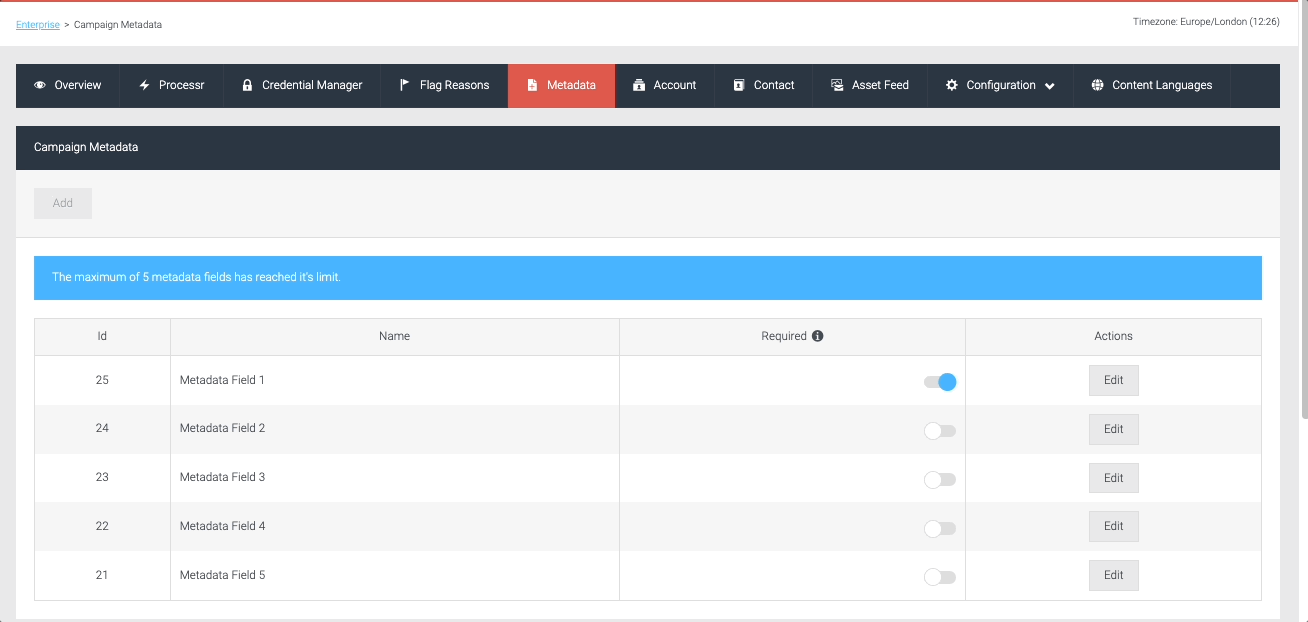Turn on Required for Metadata Field 4
Image resolution: width=1308 pixels, height=622 pixels.
click(940, 528)
